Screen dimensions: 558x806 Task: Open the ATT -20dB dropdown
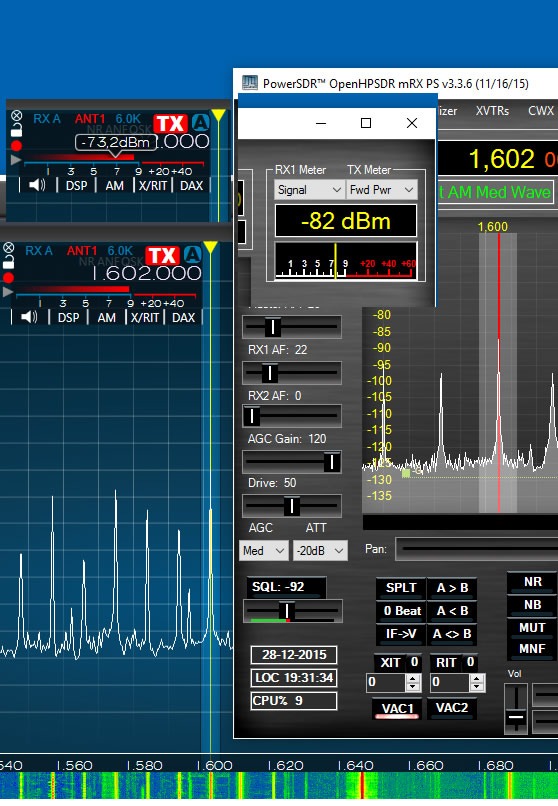(x=320, y=551)
